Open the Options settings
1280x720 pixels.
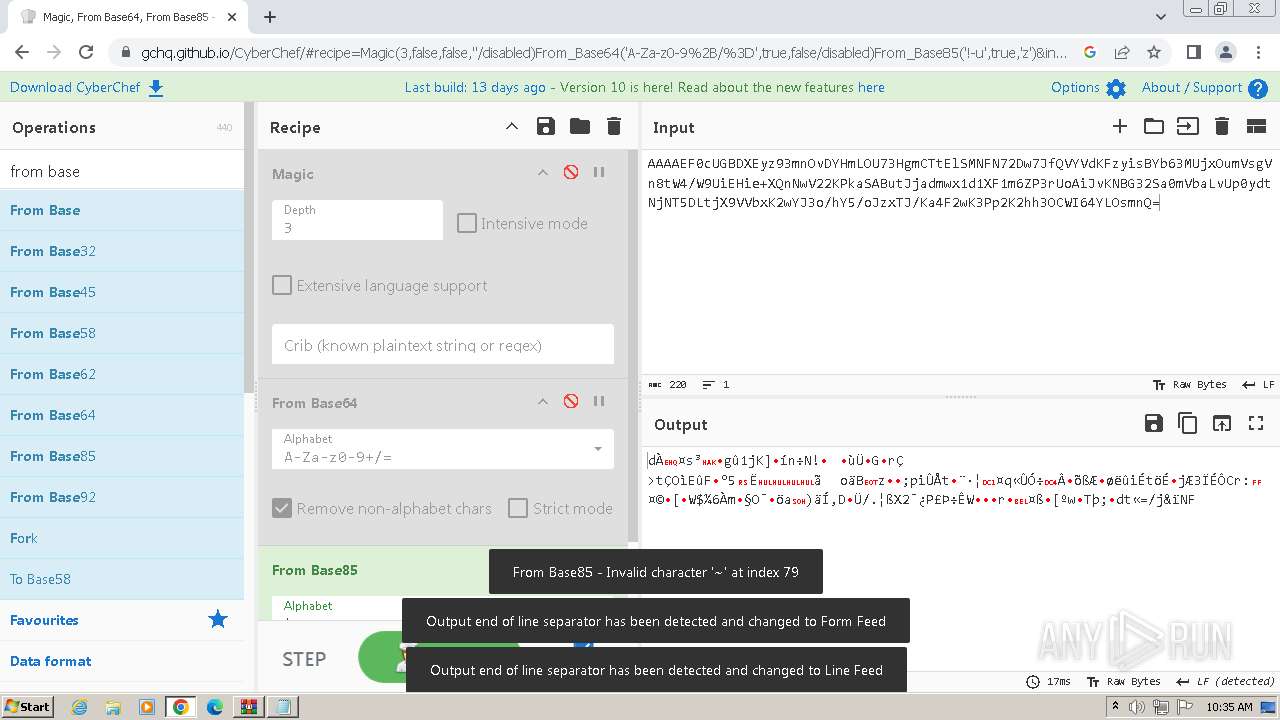[1088, 87]
